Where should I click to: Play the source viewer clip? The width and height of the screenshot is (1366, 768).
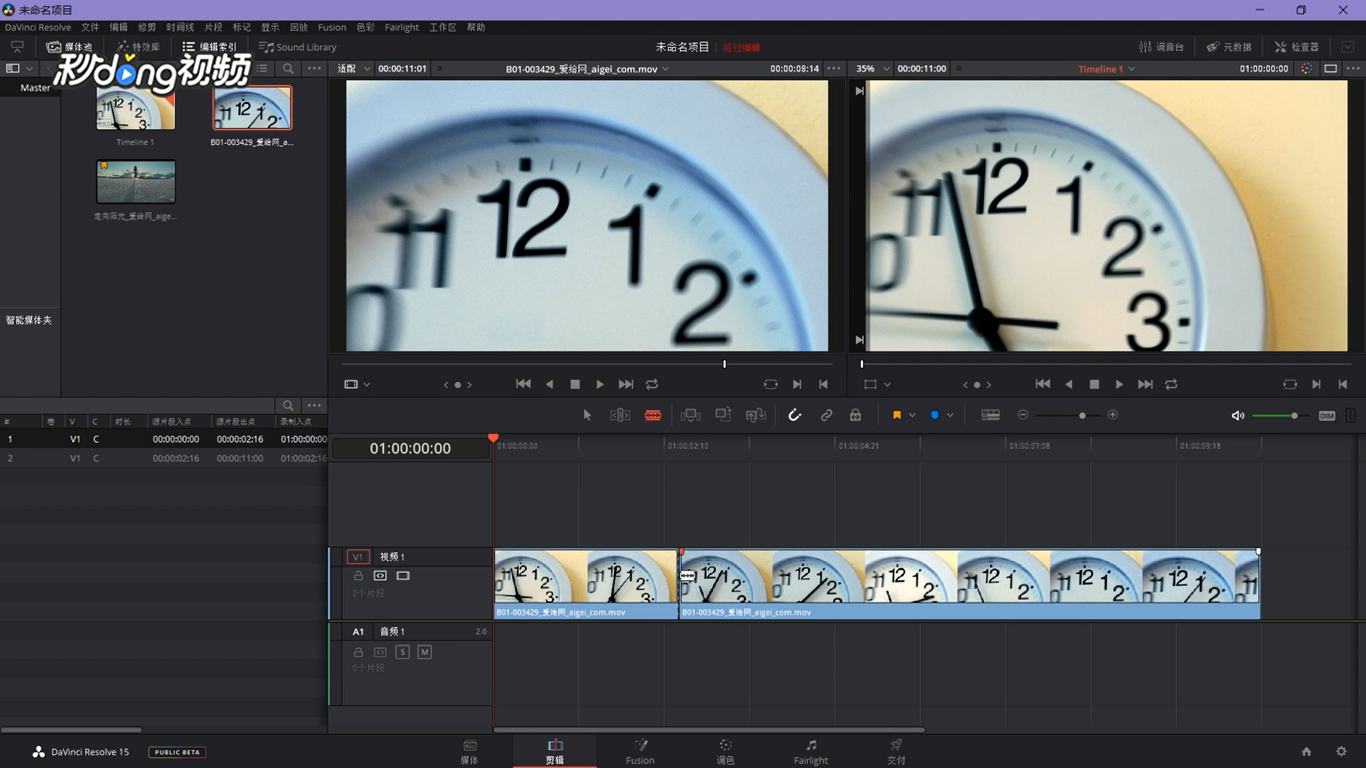[x=600, y=384]
